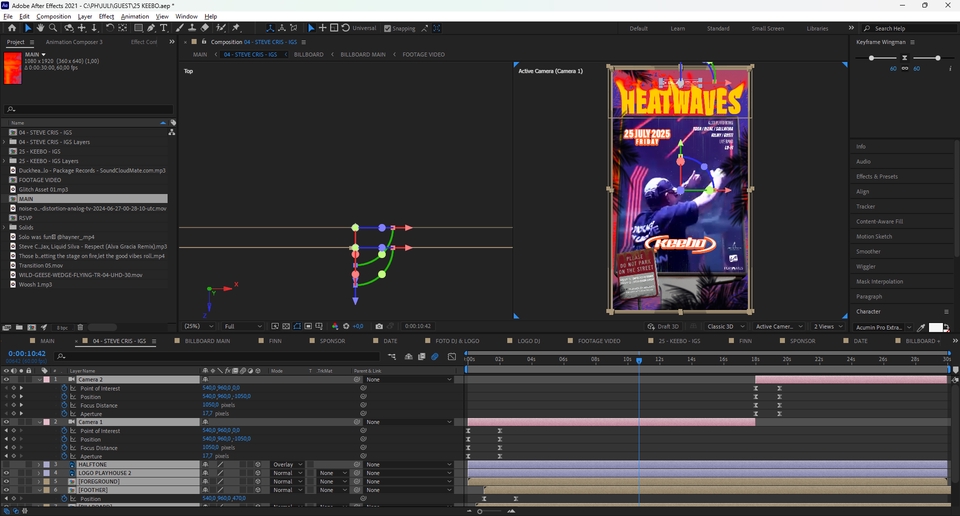Select the Pen tool
This screenshot has height=516, width=960.
coord(151,28)
